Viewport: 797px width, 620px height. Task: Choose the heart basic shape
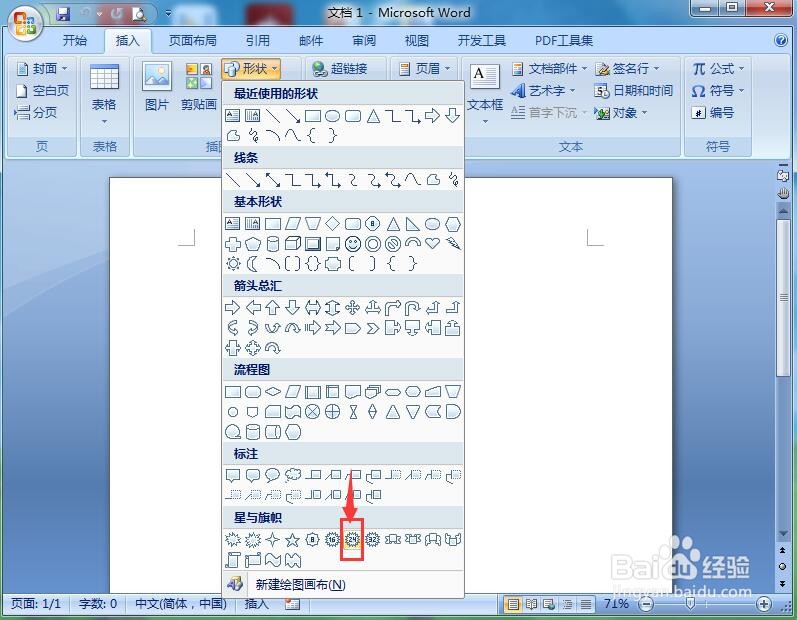pyautogui.click(x=433, y=243)
